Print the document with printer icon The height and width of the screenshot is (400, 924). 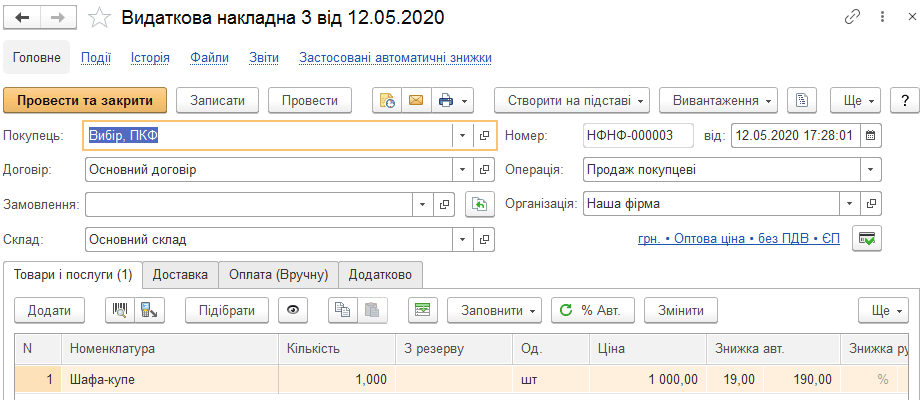tap(446, 101)
